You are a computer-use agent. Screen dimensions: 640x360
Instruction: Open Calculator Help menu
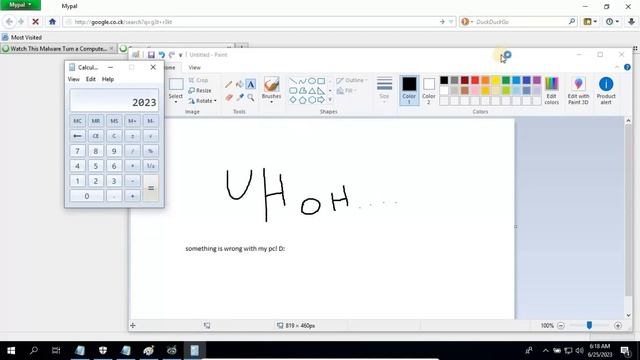click(x=108, y=79)
